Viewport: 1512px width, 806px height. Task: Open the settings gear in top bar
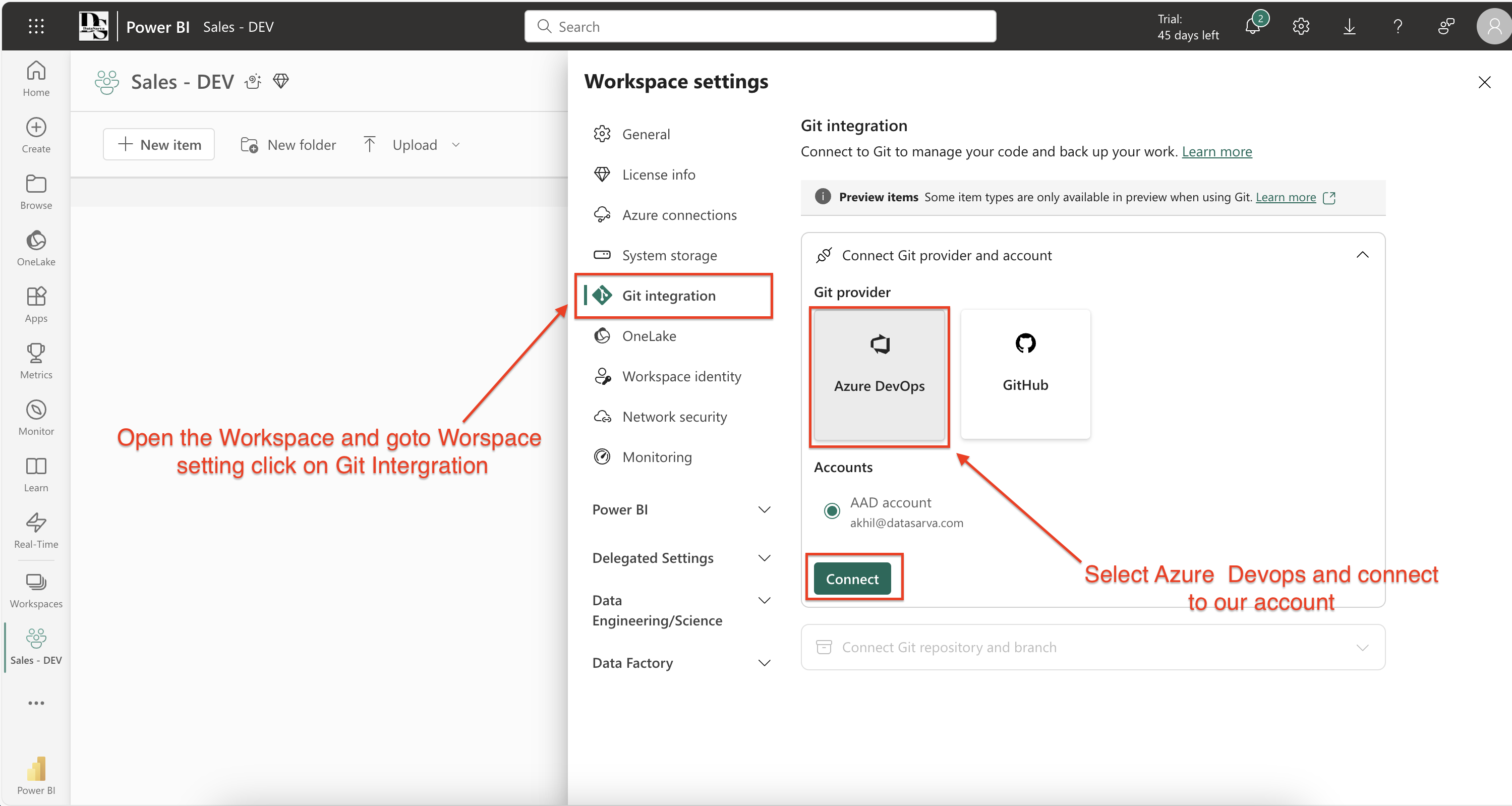pyautogui.click(x=1301, y=26)
